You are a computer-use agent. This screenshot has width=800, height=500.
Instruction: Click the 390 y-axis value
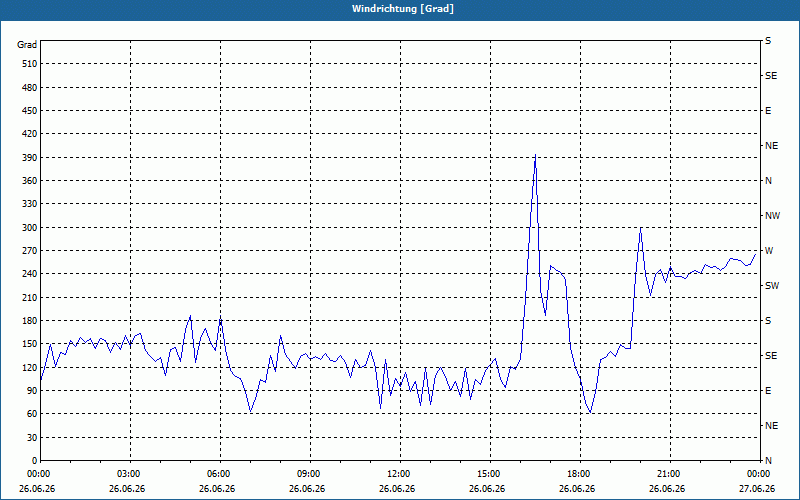[30, 158]
